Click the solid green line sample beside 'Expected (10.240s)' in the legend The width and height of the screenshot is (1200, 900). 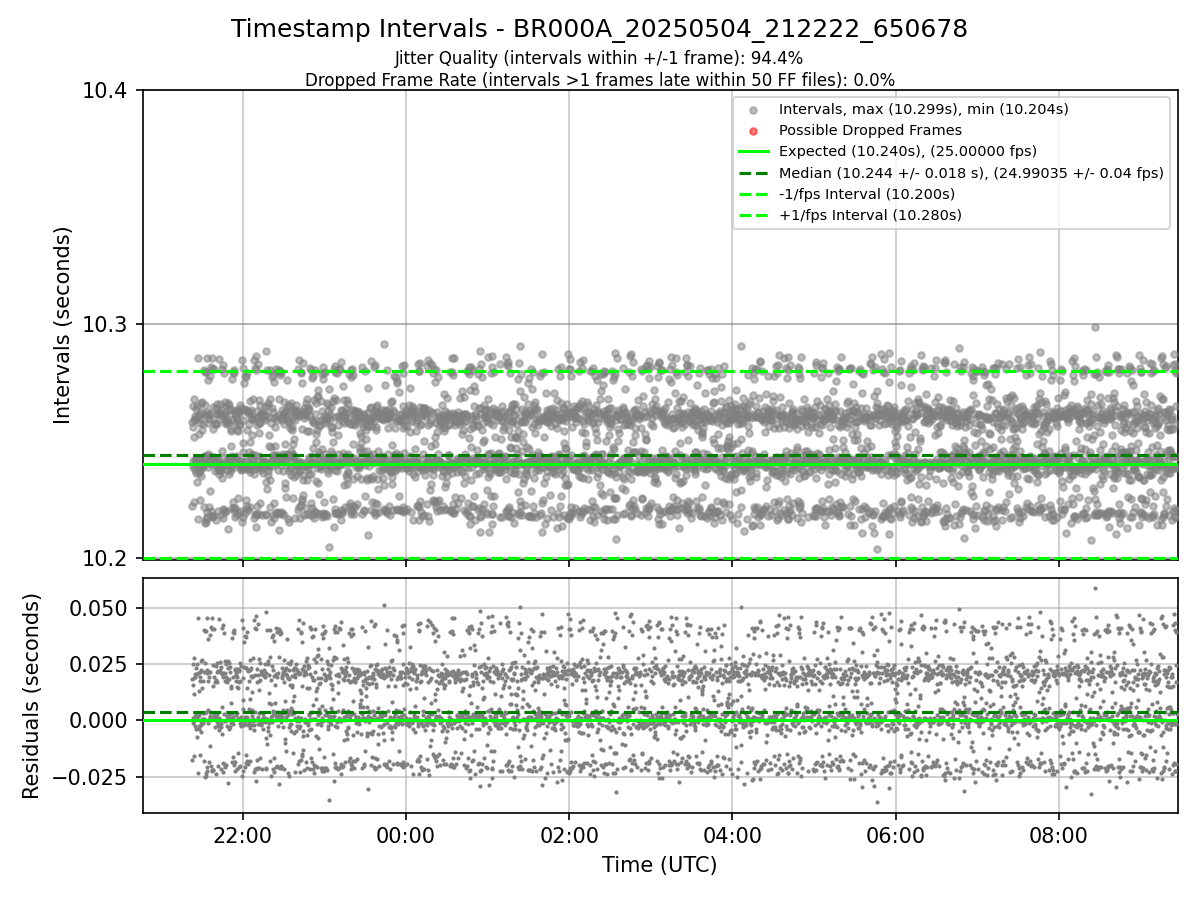click(x=754, y=152)
